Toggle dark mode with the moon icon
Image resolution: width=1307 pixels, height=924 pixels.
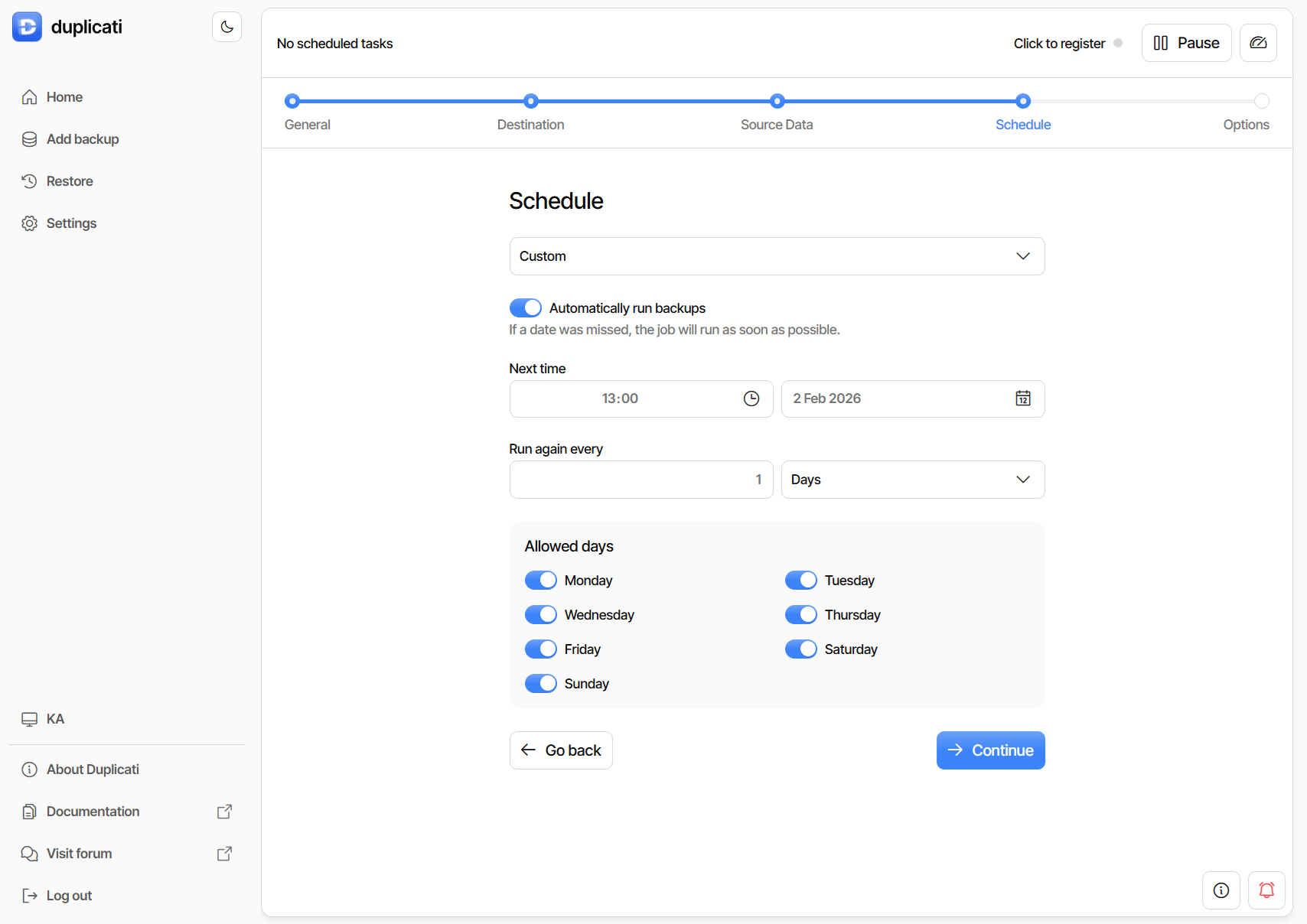(227, 26)
